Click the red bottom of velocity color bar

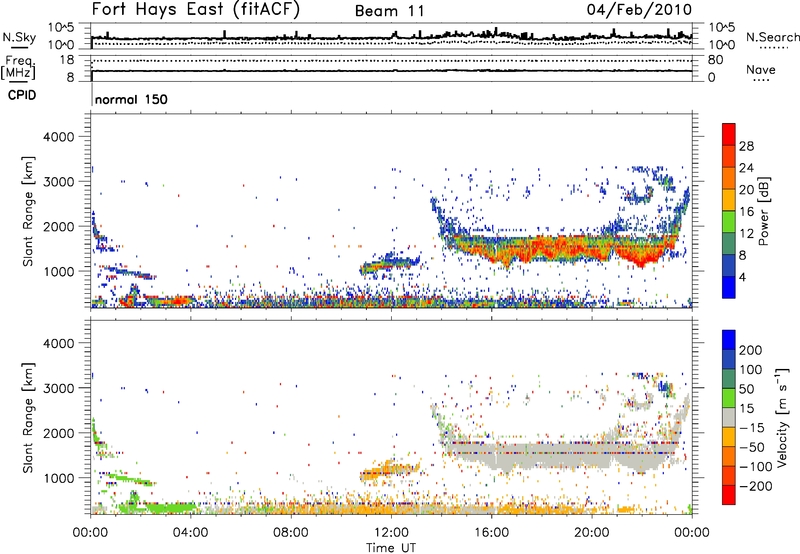point(729,495)
